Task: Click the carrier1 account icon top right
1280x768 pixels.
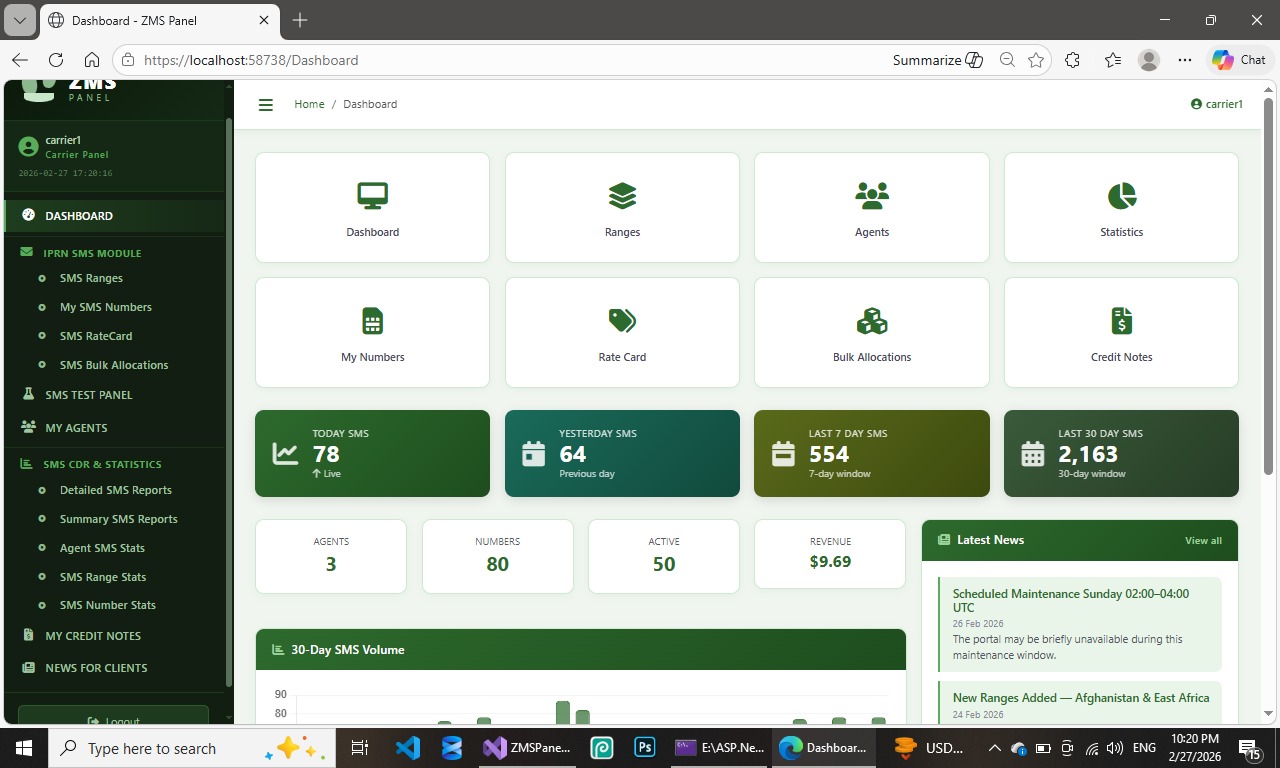Action: point(1196,103)
